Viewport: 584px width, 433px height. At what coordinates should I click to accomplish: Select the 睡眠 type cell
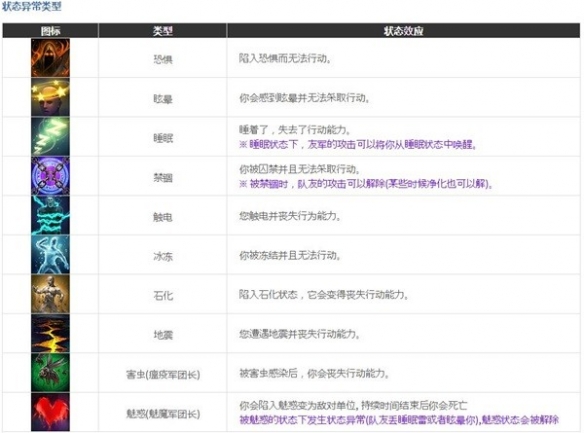[163, 138]
